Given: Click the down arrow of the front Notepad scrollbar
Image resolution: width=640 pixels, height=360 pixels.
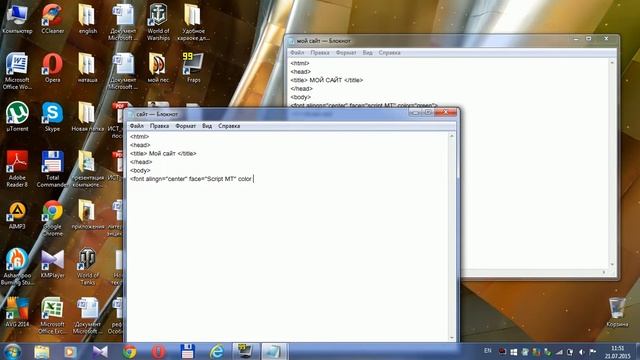Looking at the screenshot, I should tap(451, 338).
